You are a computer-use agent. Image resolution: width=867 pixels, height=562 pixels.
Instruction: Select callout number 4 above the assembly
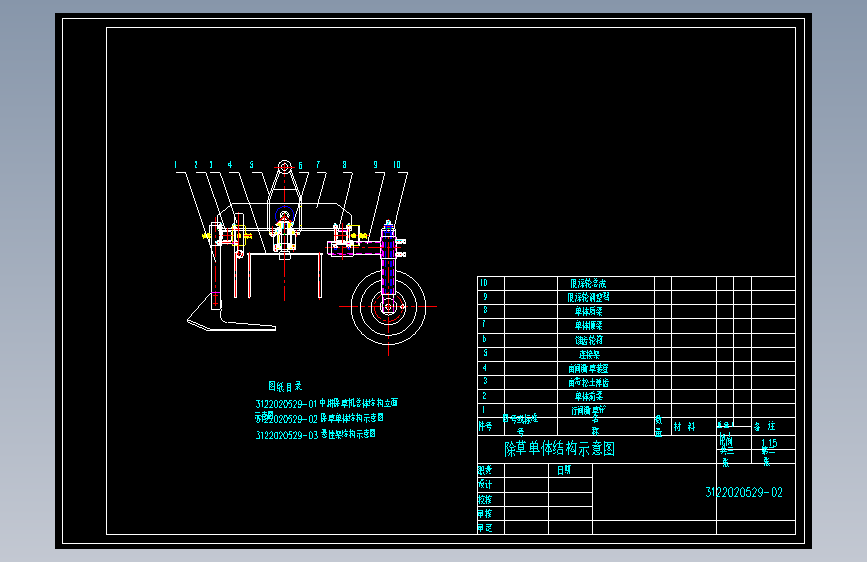tap(229, 164)
